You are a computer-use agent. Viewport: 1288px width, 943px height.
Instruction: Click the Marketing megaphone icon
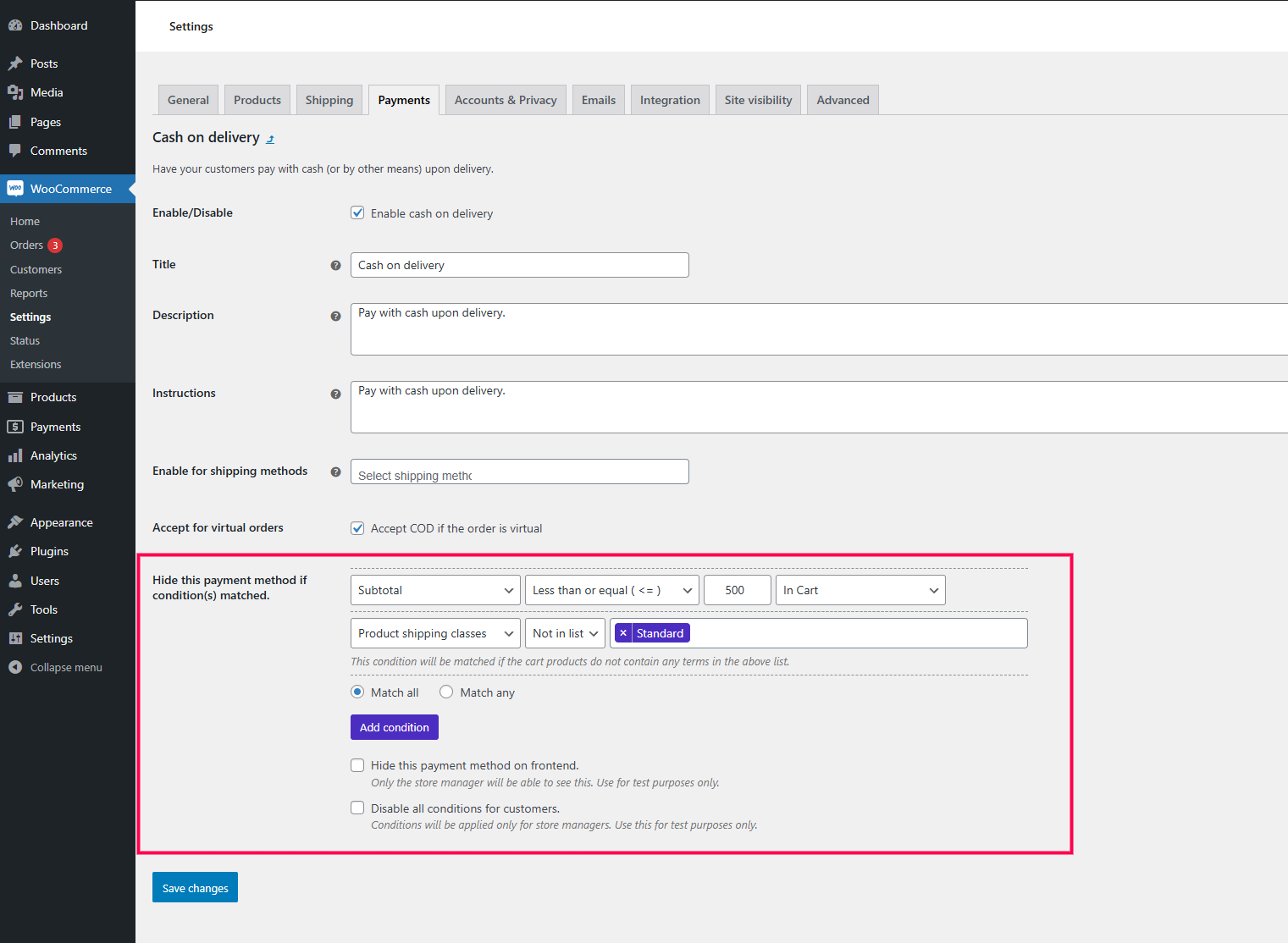point(15,484)
